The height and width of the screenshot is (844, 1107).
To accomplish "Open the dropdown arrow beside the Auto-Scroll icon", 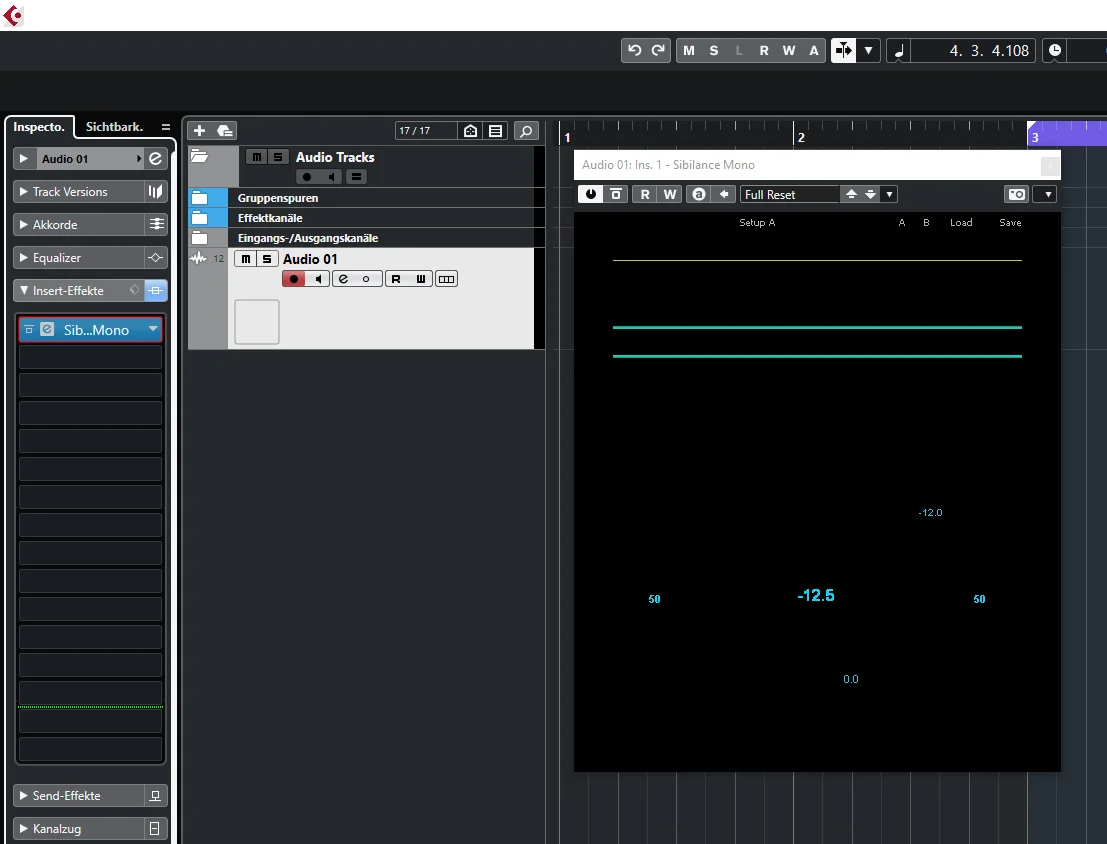I will [868, 50].
